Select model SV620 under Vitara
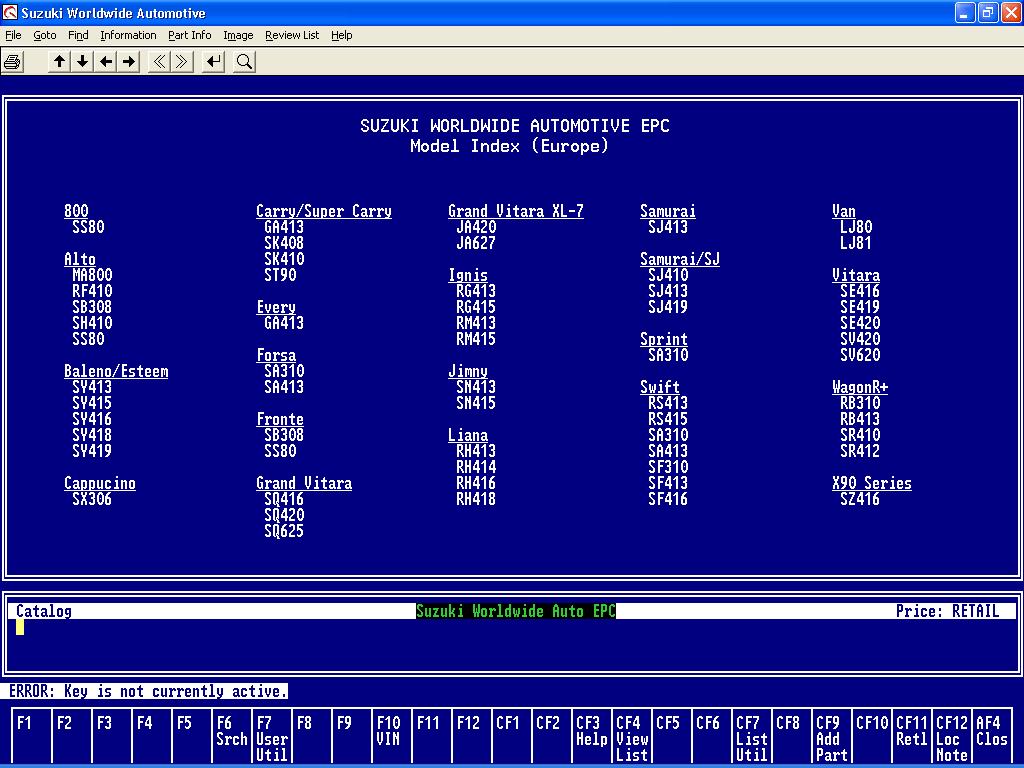This screenshot has width=1024, height=768. [860, 355]
